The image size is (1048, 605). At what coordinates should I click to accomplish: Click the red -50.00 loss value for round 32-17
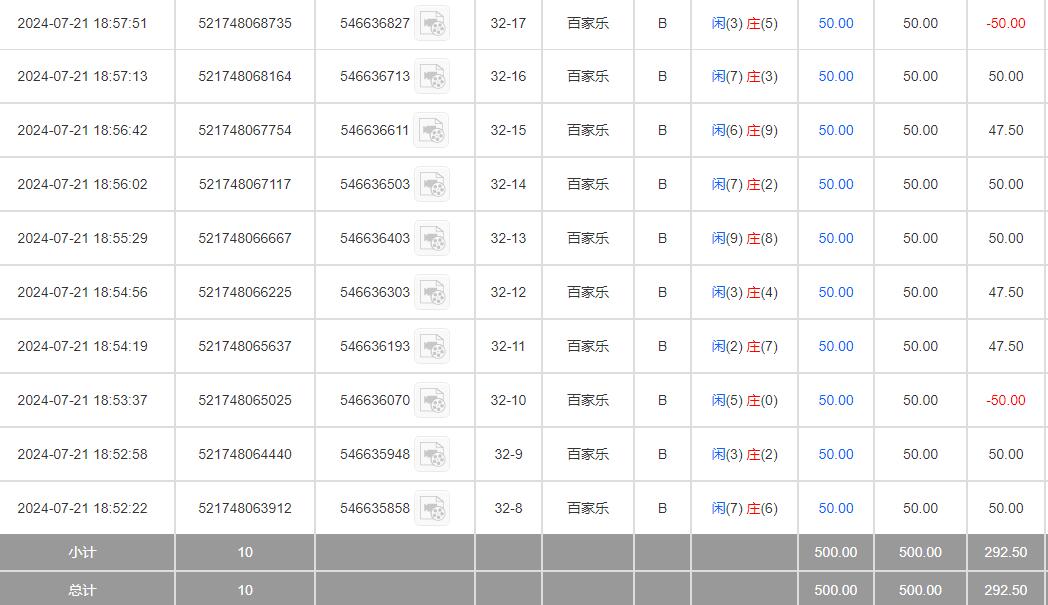1005,22
